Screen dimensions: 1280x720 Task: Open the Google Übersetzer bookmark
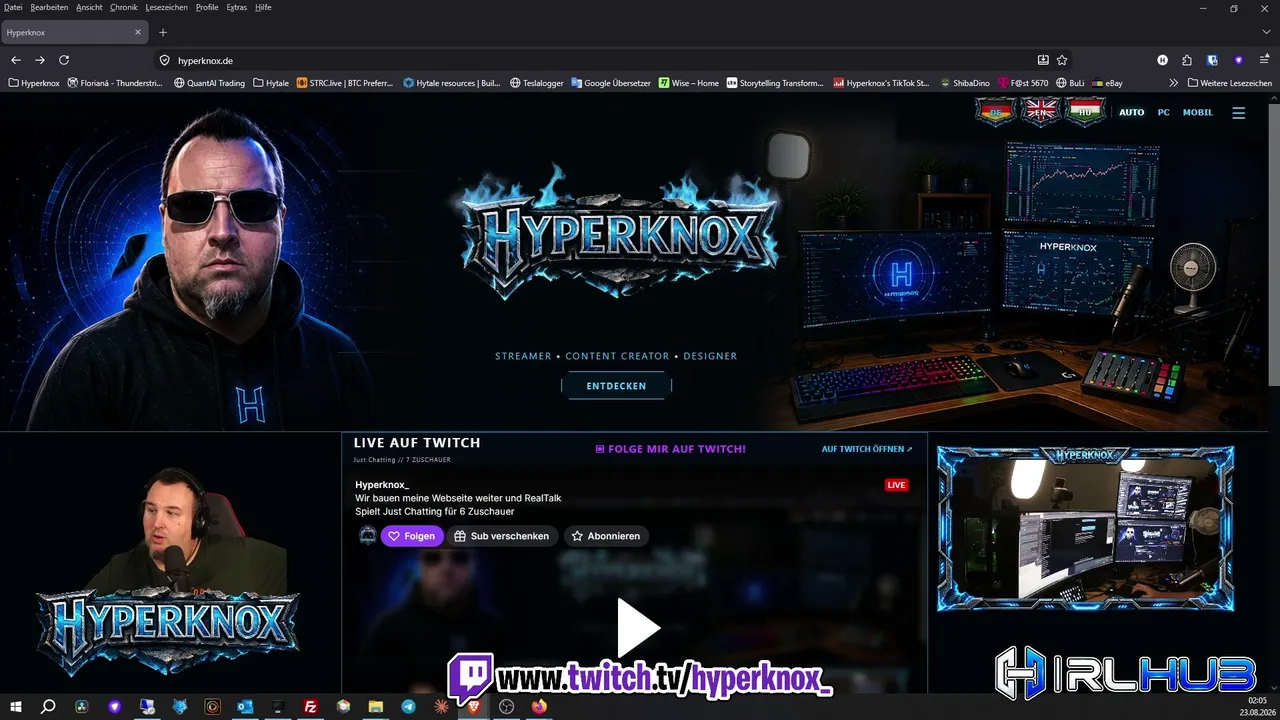click(x=611, y=83)
